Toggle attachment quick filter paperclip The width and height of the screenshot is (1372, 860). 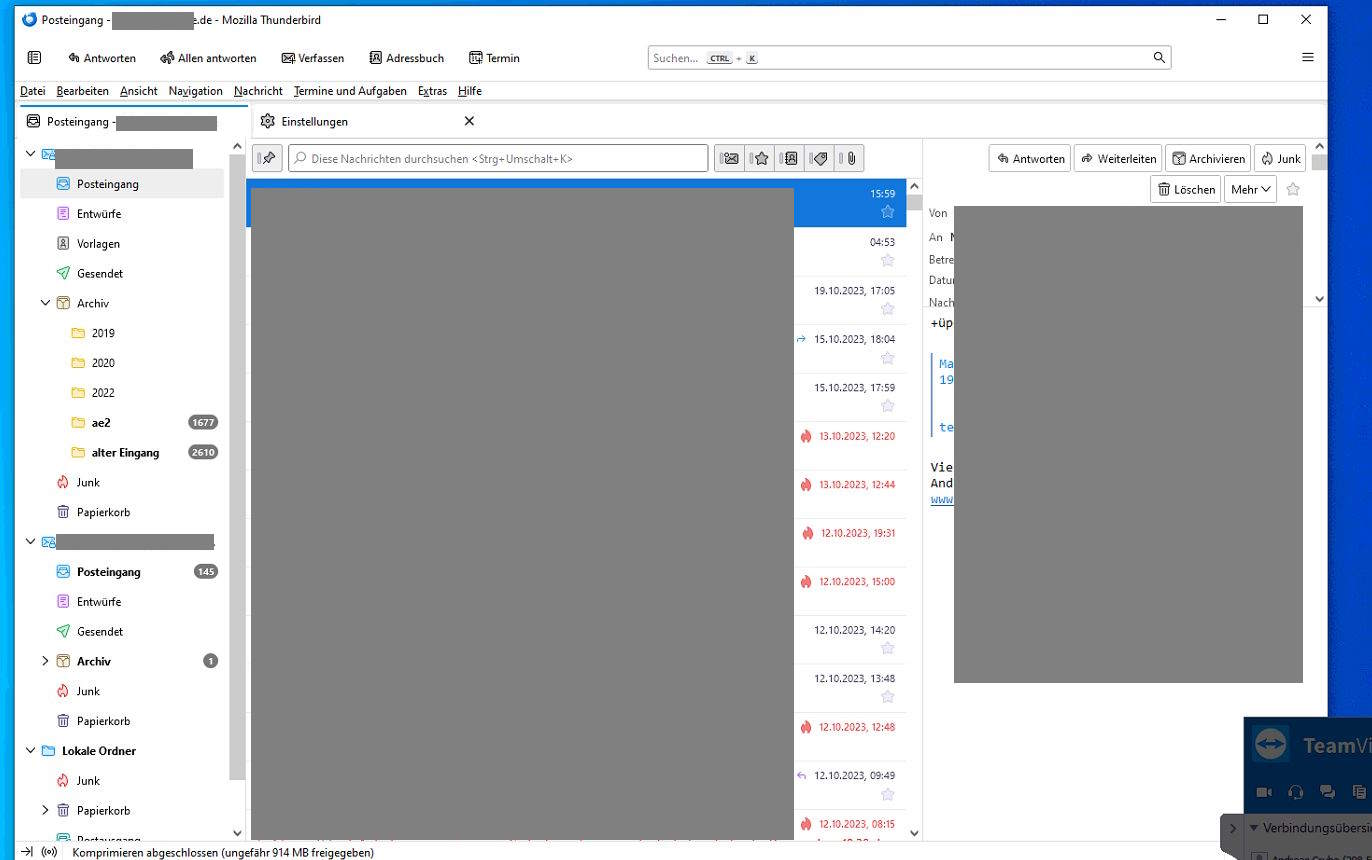(x=849, y=158)
